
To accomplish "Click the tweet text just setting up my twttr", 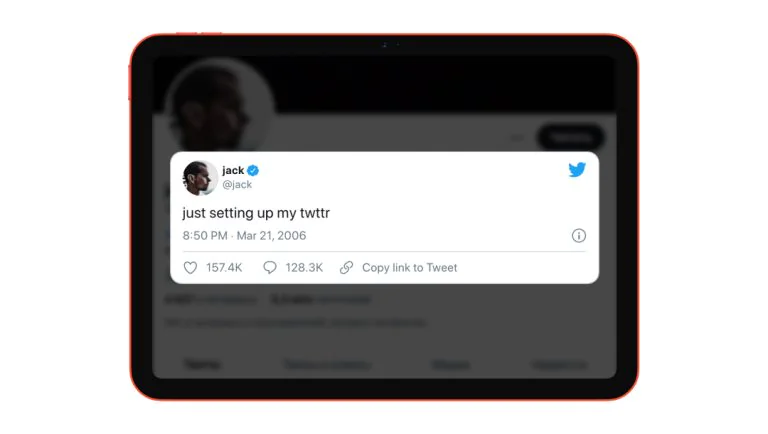I will [256, 213].
